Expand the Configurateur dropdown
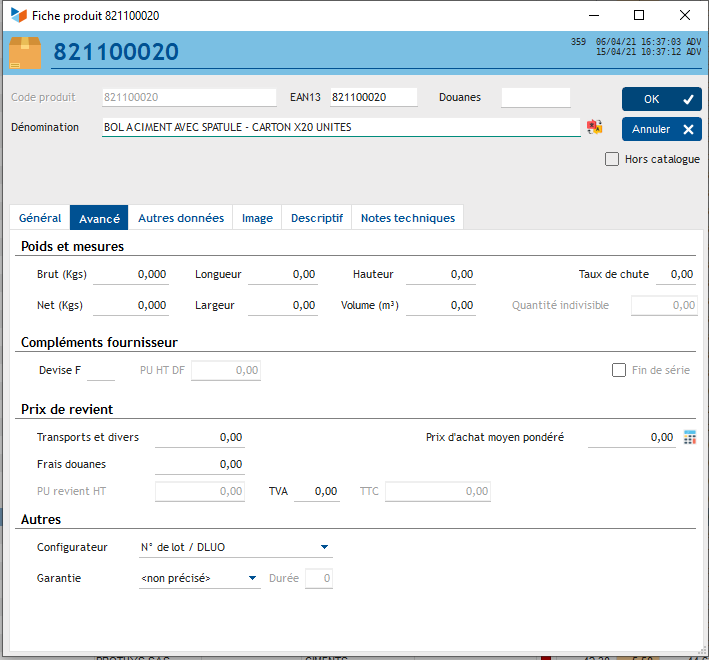This screenshot has height=660, width=709. tap(324, 547)
